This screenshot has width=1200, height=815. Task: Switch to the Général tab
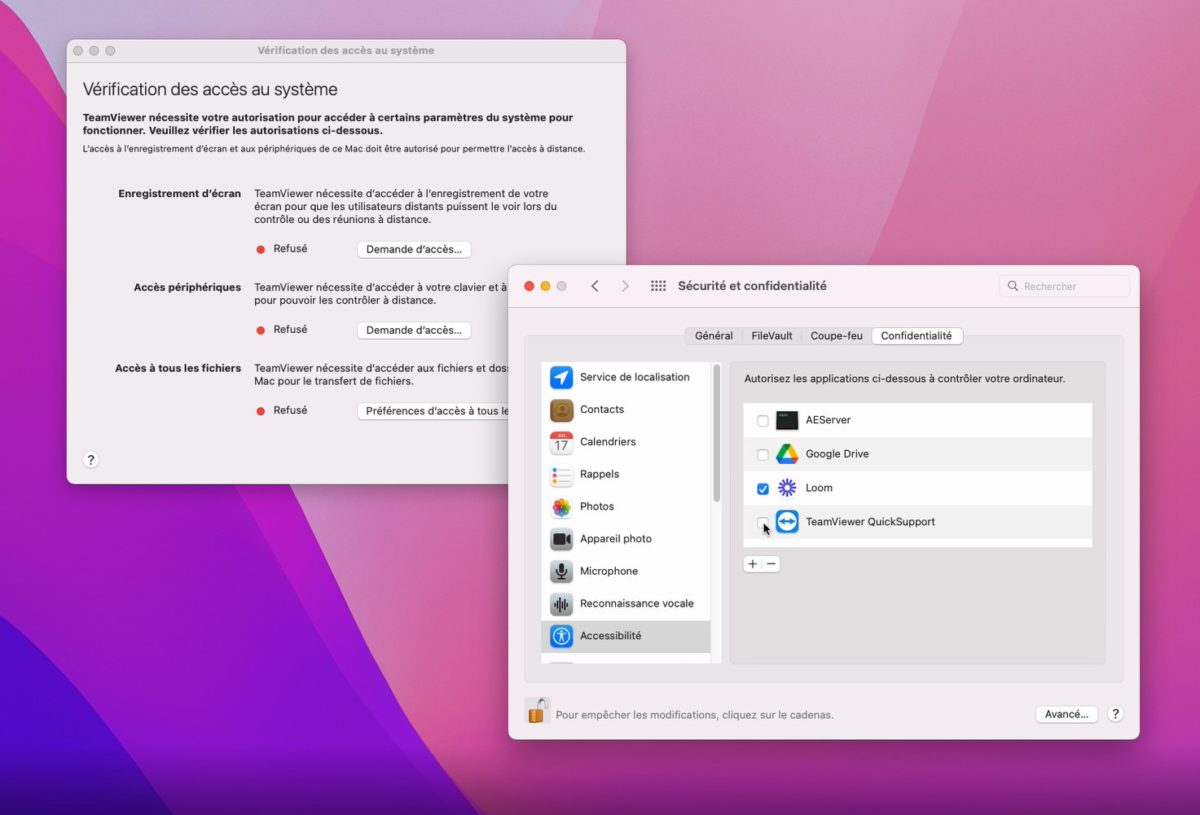pos(714,336)
